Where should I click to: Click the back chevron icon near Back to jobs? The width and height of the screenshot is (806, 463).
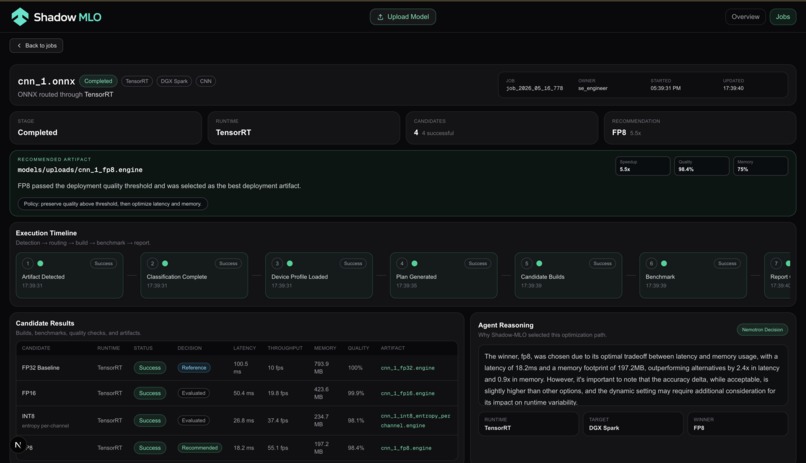pyautogui.click(x=19, y=46)
